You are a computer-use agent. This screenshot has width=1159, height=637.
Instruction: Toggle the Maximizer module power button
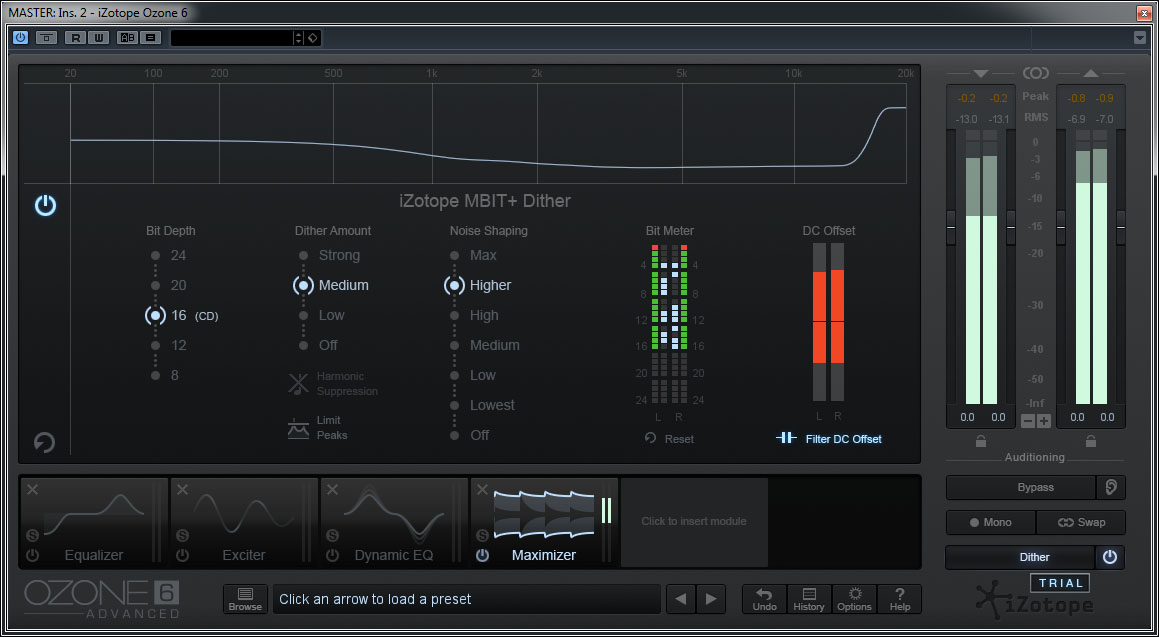[482, 555]
